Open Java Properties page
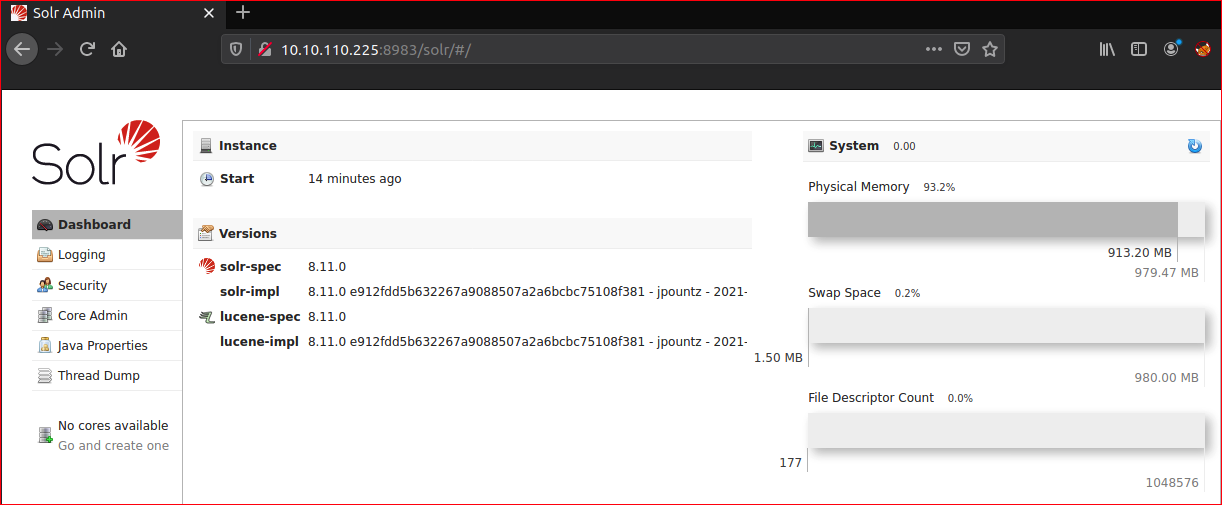 pos(107,345)
